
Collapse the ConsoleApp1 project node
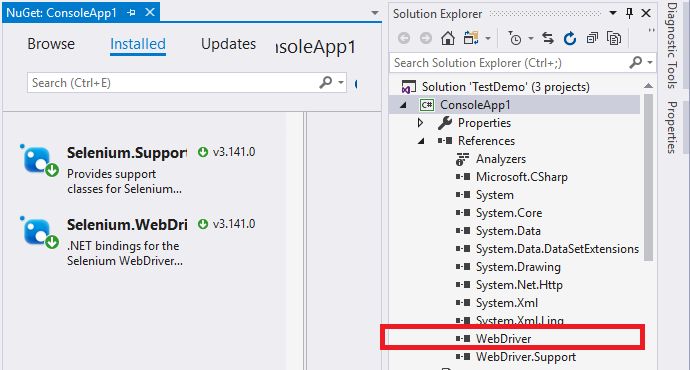(x=403, y=105)
